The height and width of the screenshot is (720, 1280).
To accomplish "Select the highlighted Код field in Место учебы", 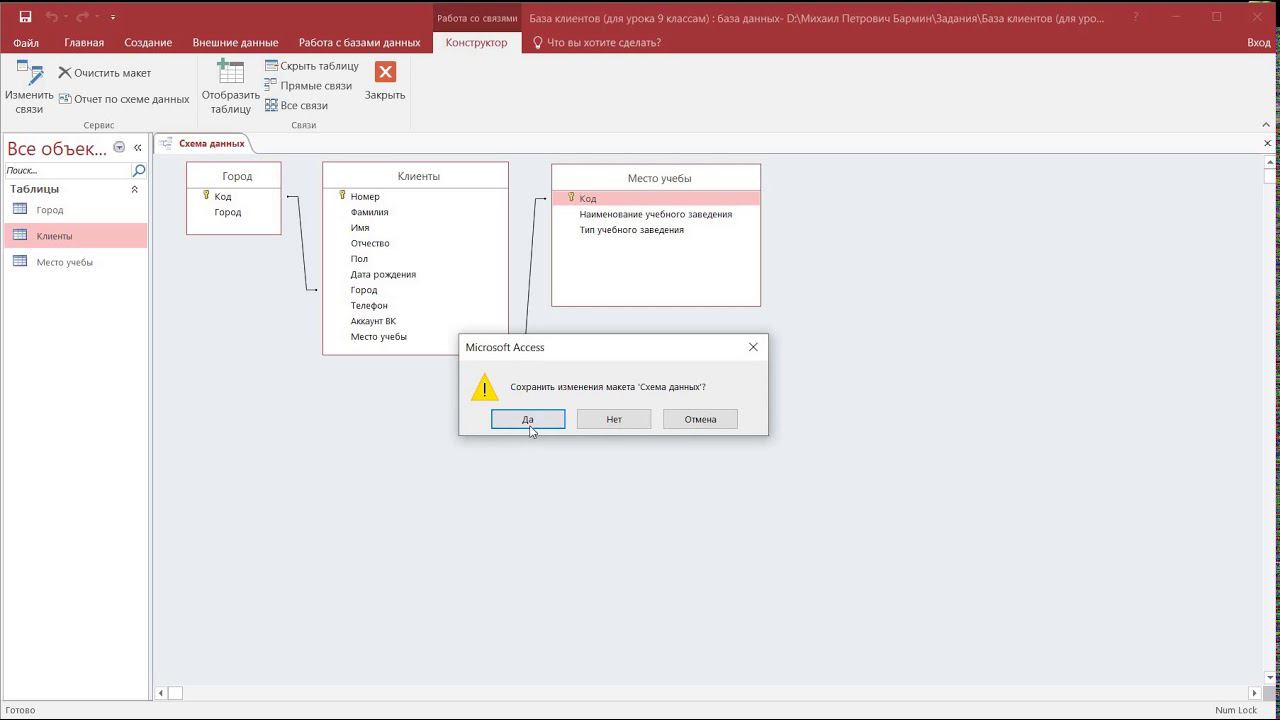I will (x=656, y=199).
